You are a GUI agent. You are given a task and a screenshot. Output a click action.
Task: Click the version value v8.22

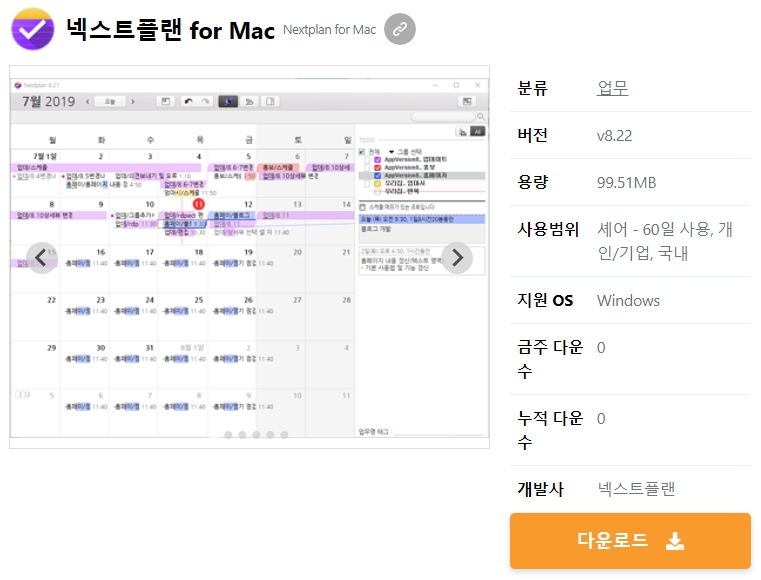[614, 135]
